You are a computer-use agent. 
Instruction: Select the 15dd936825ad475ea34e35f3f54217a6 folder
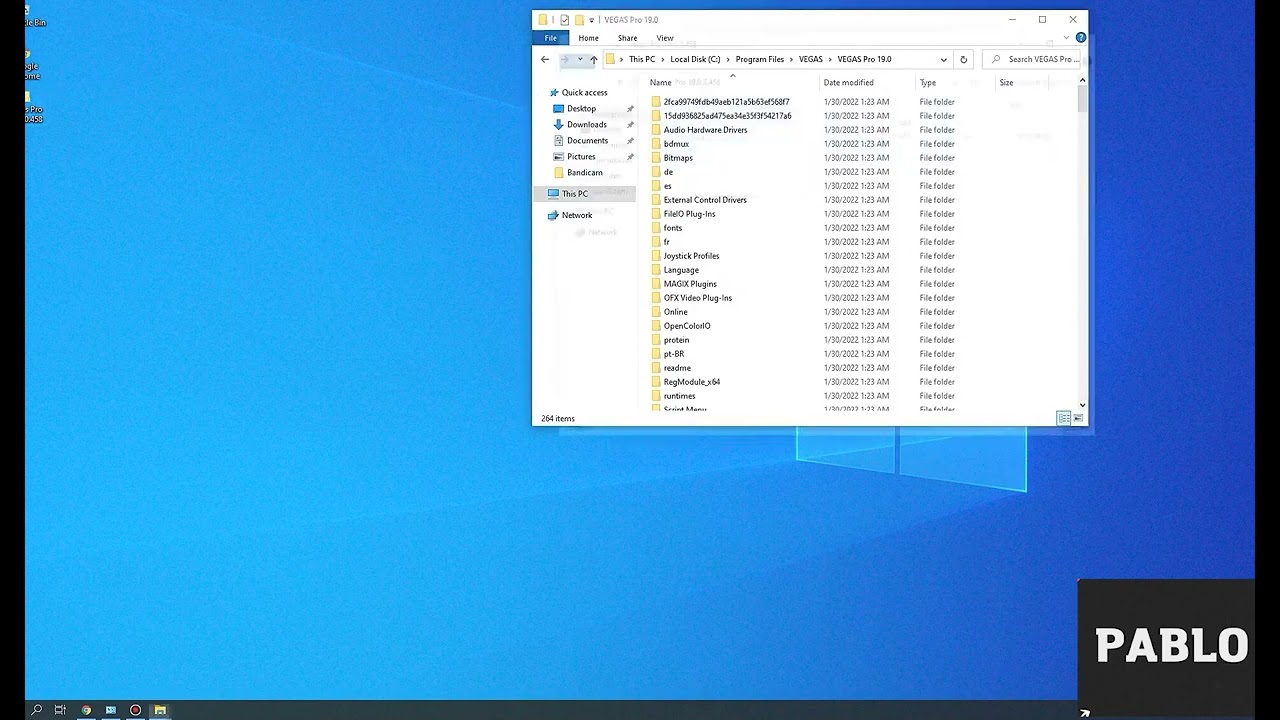(x=727, y=116)
